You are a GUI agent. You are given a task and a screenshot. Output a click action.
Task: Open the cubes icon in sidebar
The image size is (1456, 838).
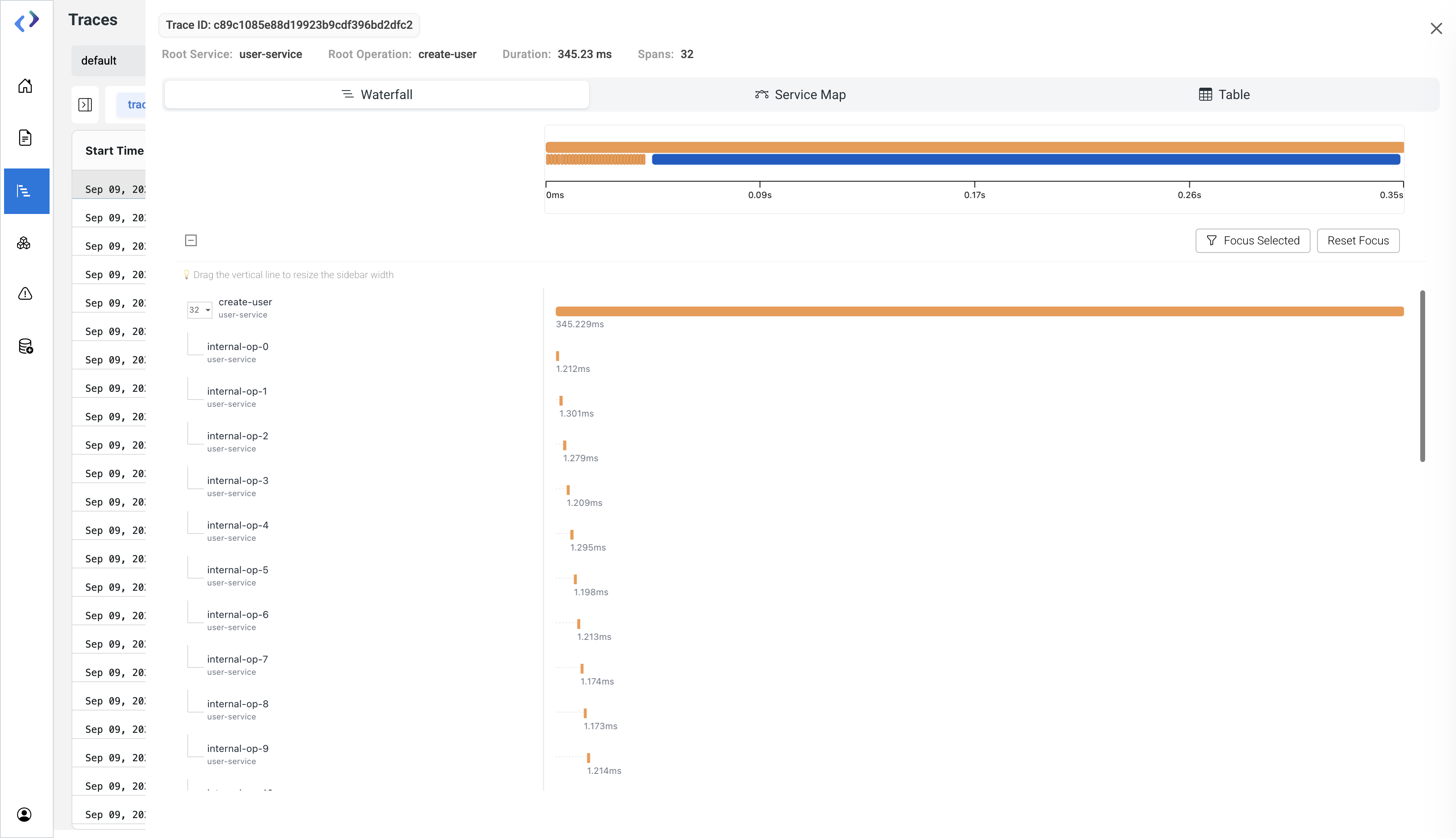[x=24, y=244]
